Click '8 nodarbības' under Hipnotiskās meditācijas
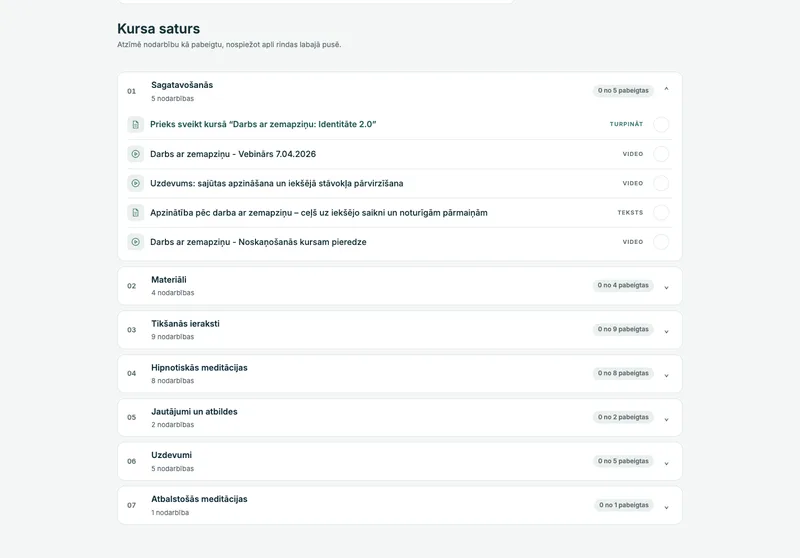Viewport: 800px width, 558px height. 172,381
